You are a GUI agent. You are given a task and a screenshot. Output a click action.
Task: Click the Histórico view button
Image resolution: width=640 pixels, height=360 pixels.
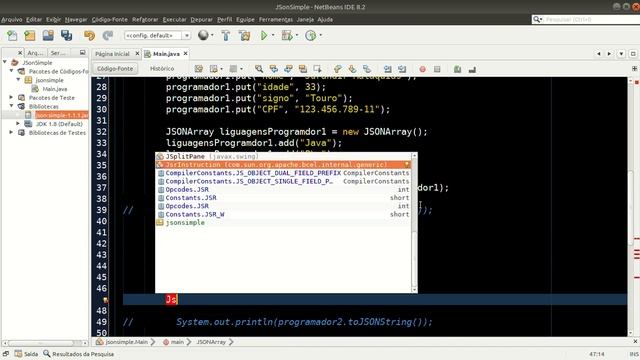tap(162, 69)
